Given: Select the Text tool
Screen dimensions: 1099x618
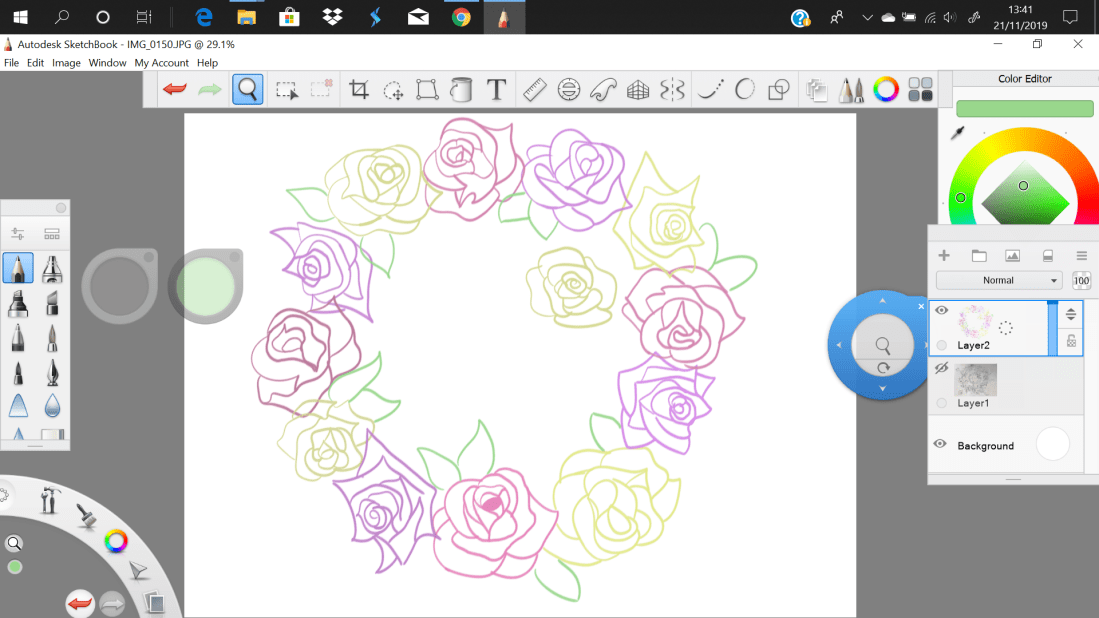Looking at the screenshot, I should point(496,89).
